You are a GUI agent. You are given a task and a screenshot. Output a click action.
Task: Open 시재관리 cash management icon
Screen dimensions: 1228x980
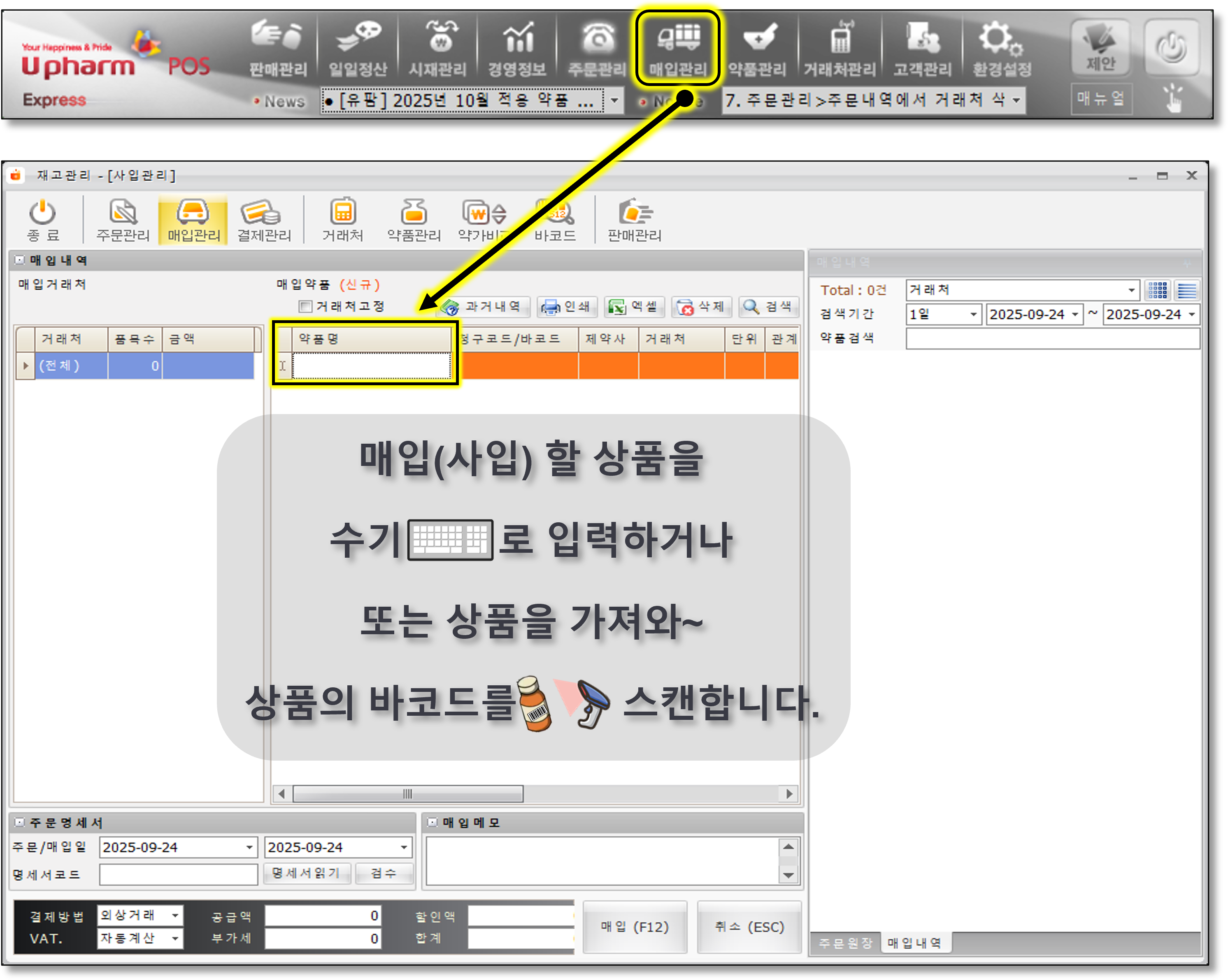tap(437, 50)
